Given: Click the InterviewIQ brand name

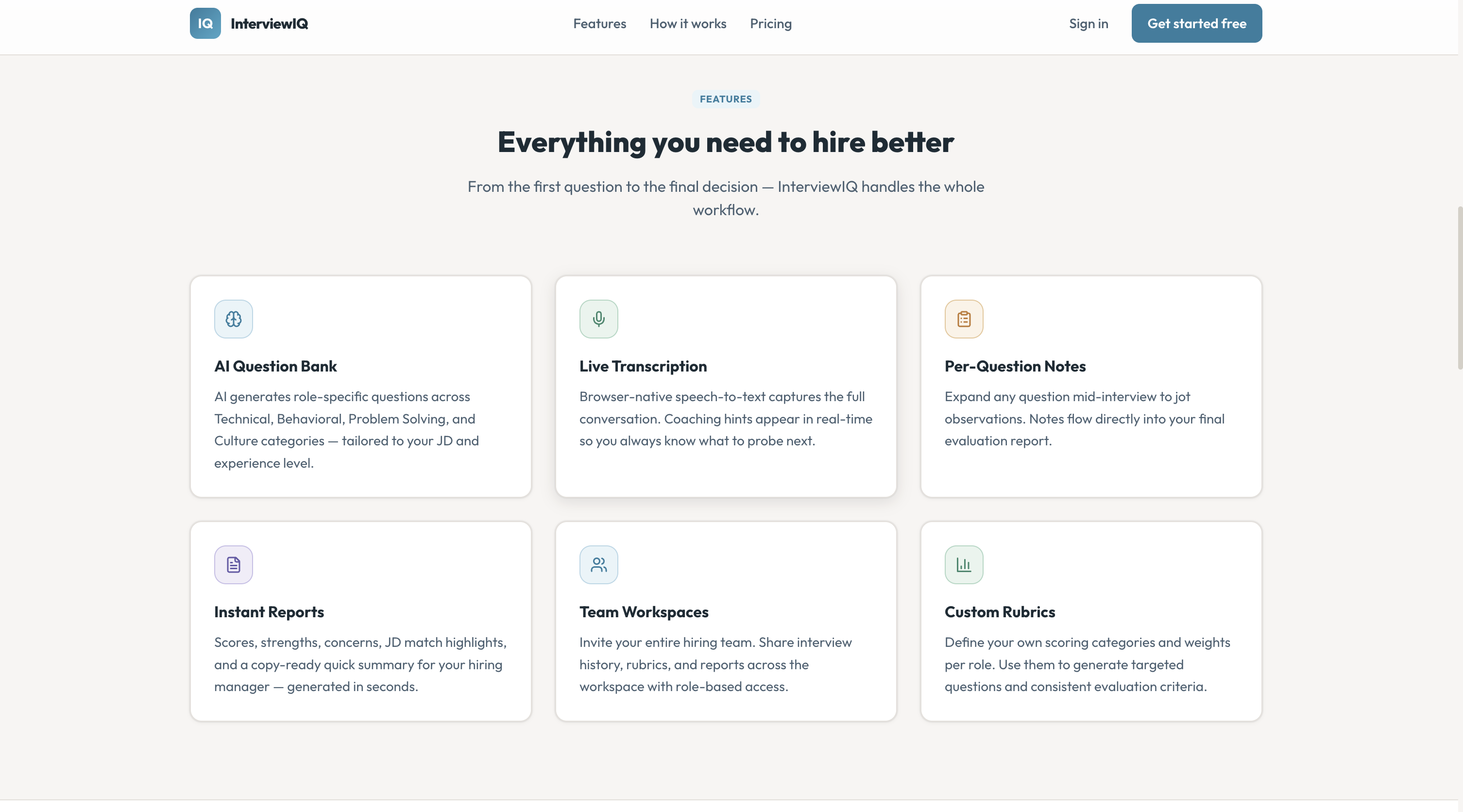Looking at the screenshot, I should tap(269, 23).
